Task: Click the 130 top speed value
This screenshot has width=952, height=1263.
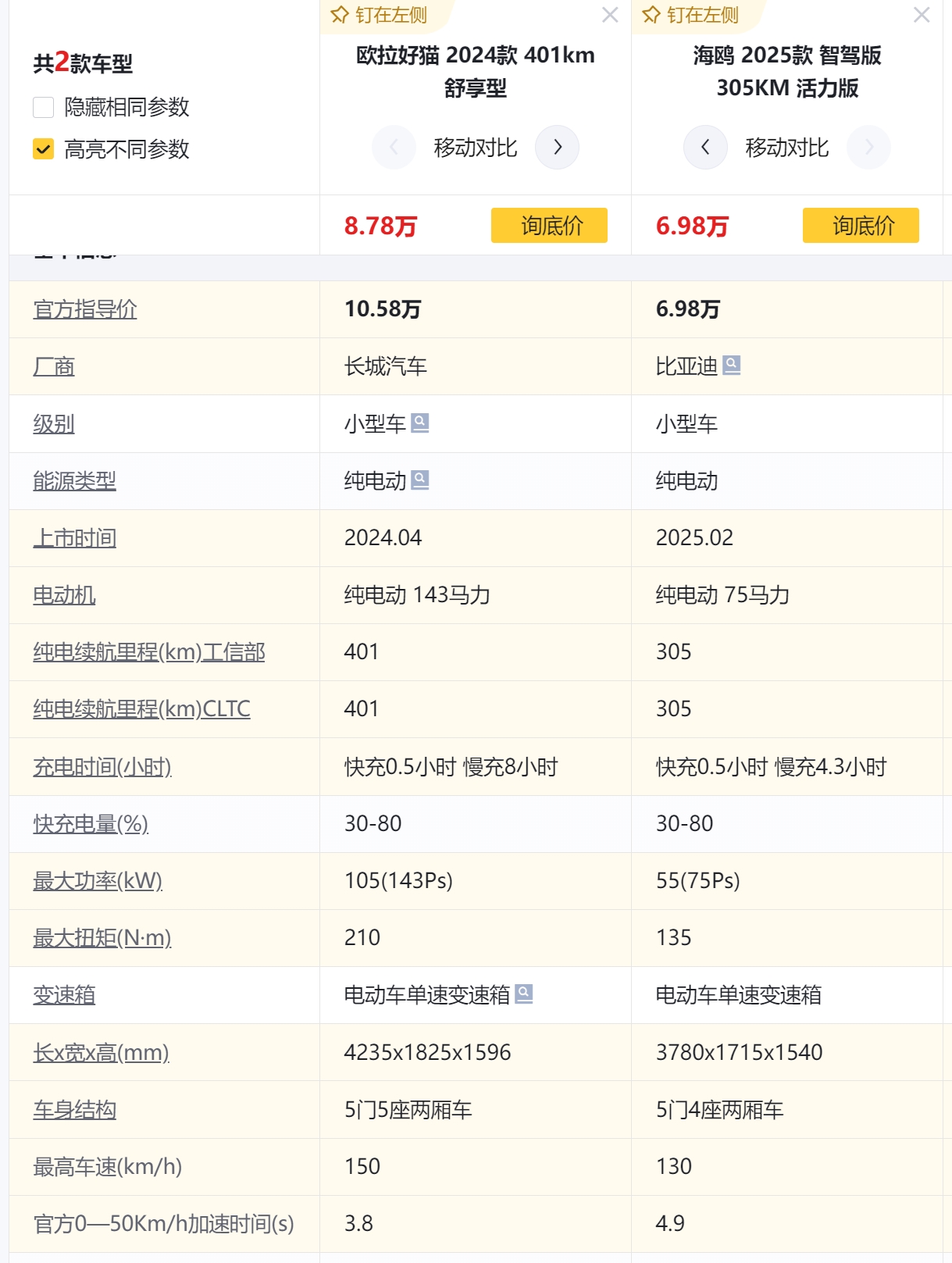Action: coord(674,1167)
